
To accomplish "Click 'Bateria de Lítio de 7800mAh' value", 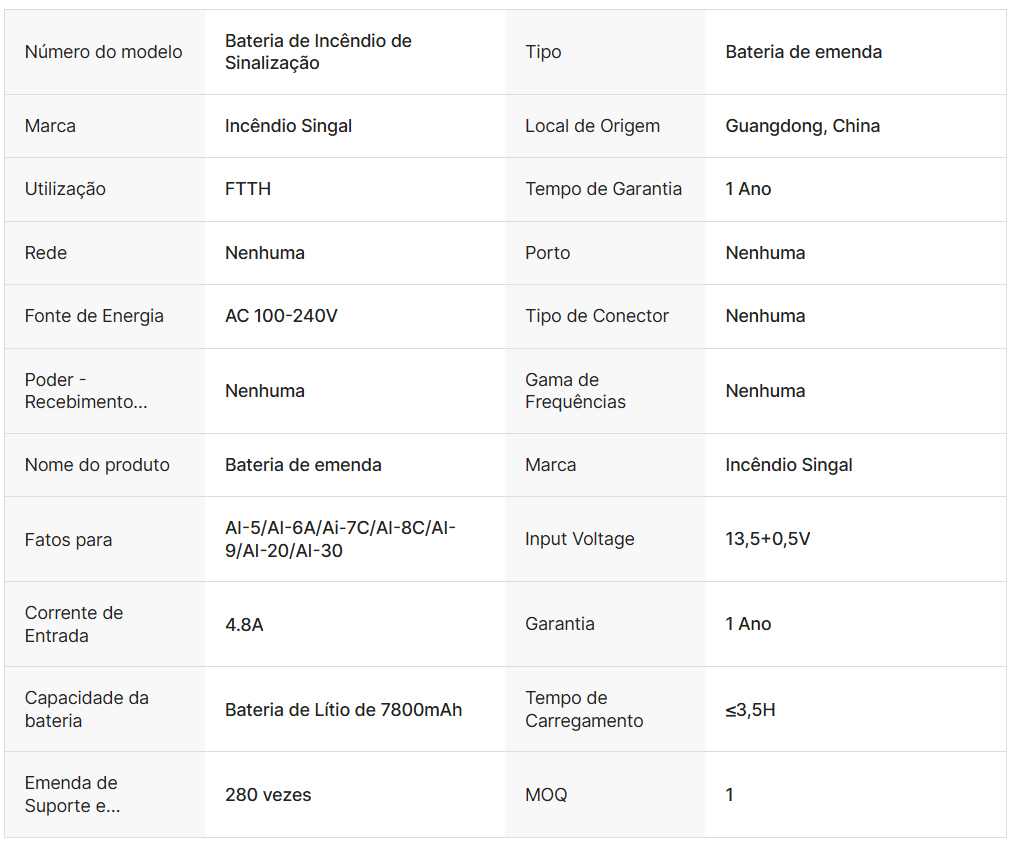I will [343, 710].
